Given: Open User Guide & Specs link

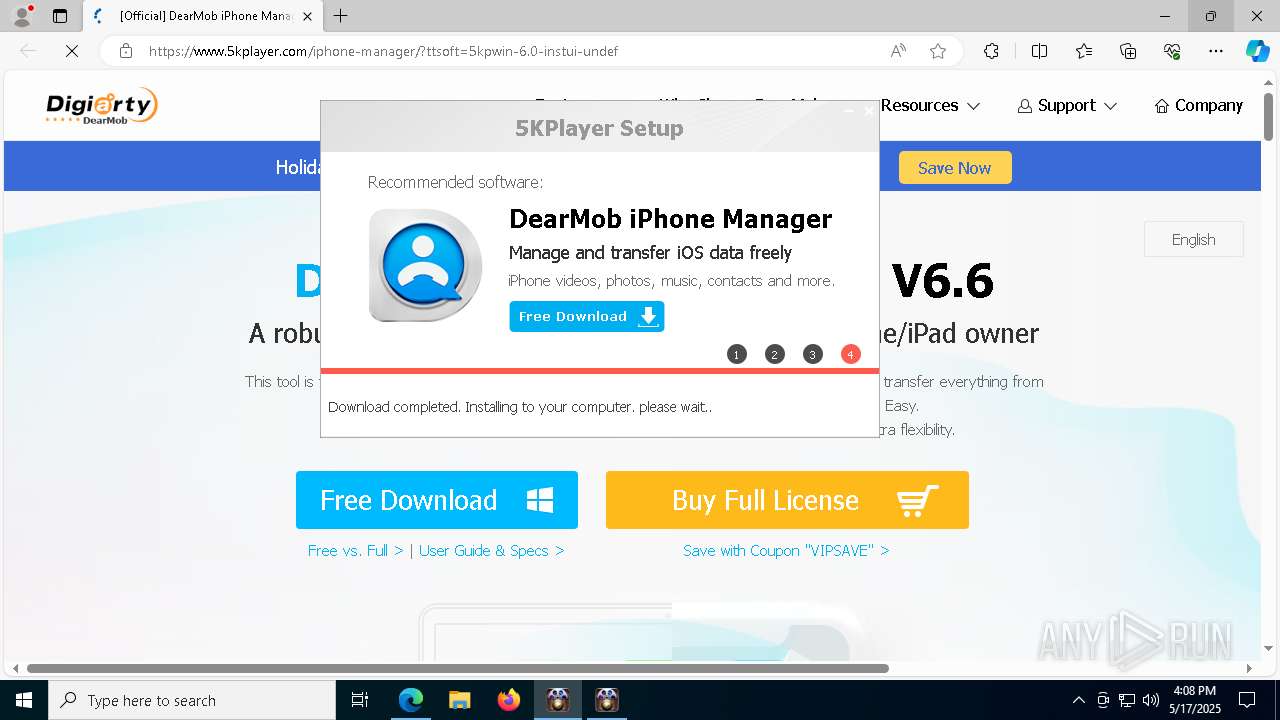Looking at the screenshot, I should click(491, 550).
